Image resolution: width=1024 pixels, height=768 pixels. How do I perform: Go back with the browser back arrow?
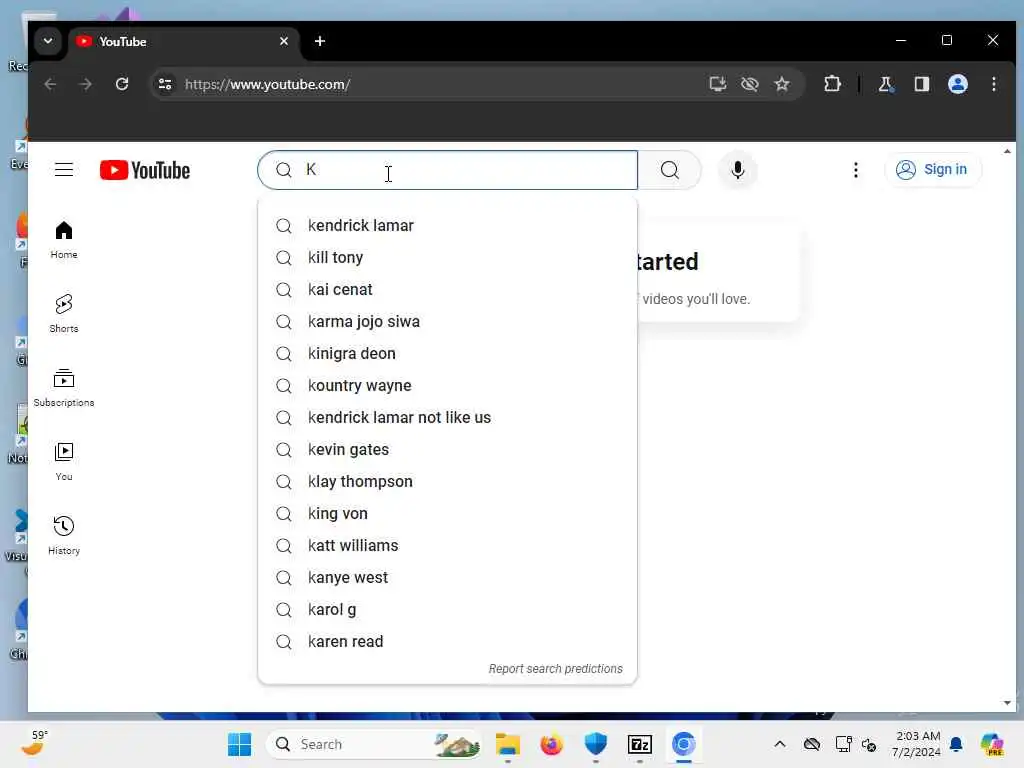(x=50, y=84)
